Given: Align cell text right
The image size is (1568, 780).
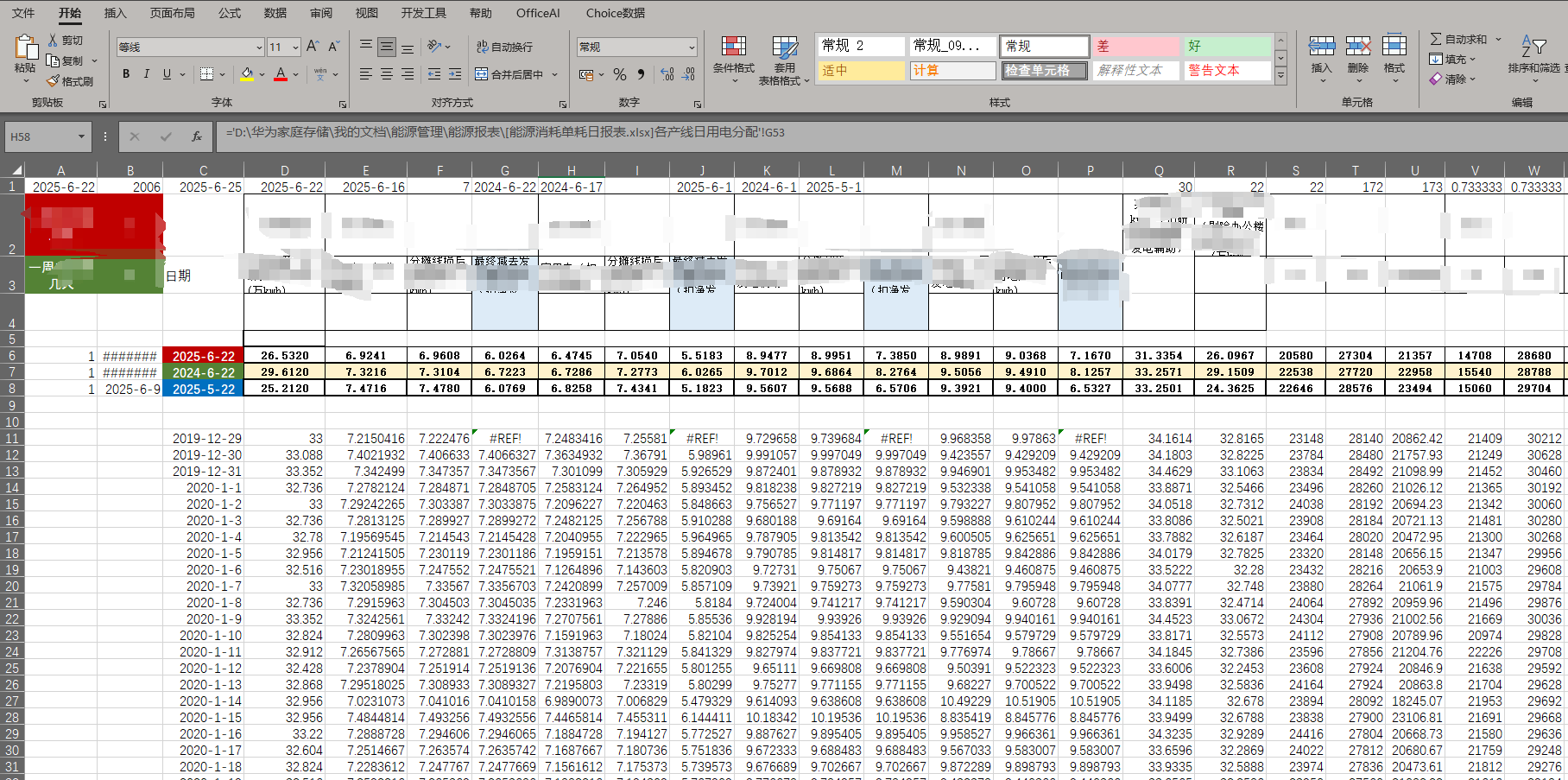Looking at the screenshot, I should point(408,74).
